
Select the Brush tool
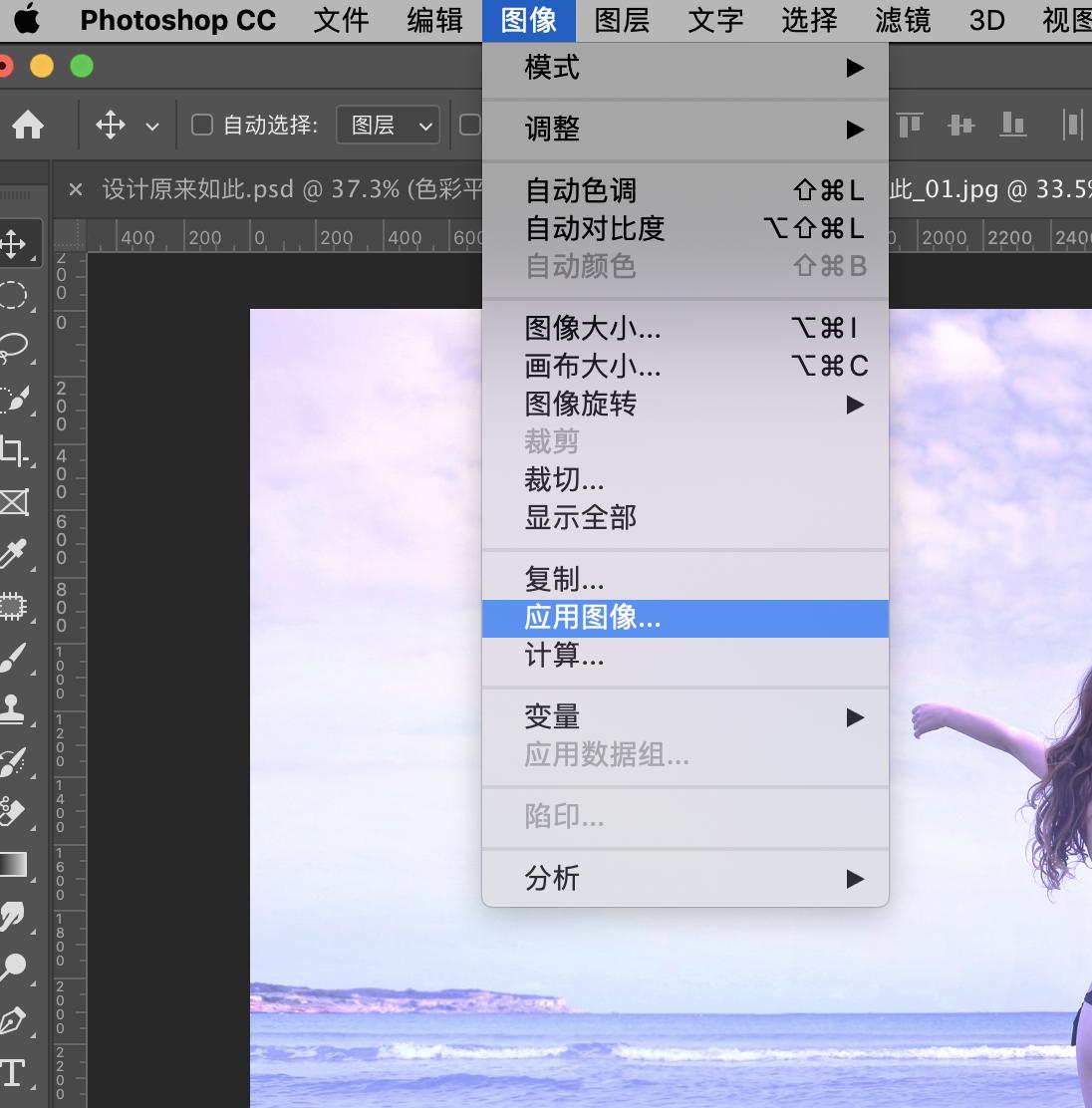[x=20, y=658]
